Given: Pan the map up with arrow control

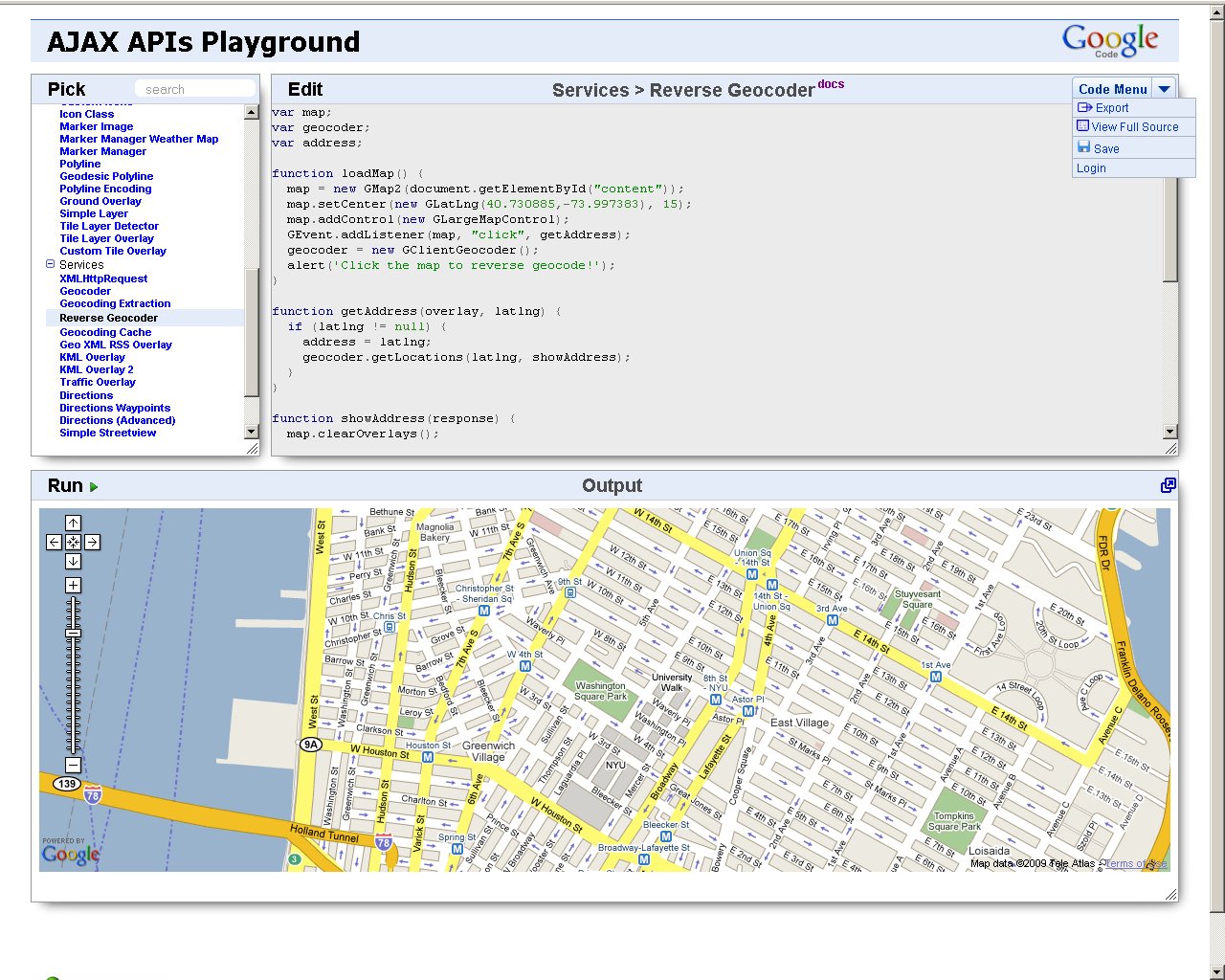Looking at the screenshot, I should tap(73, 523).
